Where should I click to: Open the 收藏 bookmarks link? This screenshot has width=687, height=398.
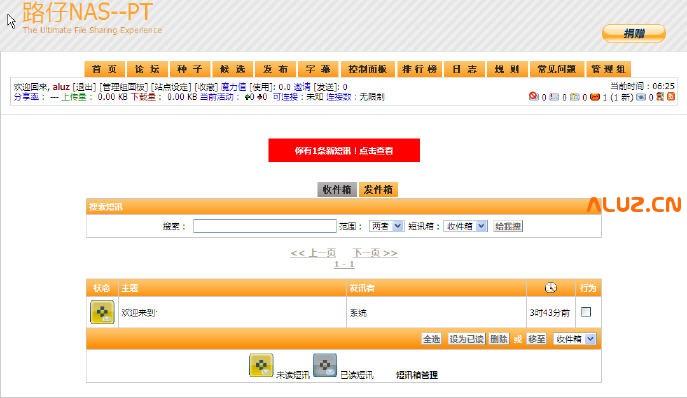point(206,87)
